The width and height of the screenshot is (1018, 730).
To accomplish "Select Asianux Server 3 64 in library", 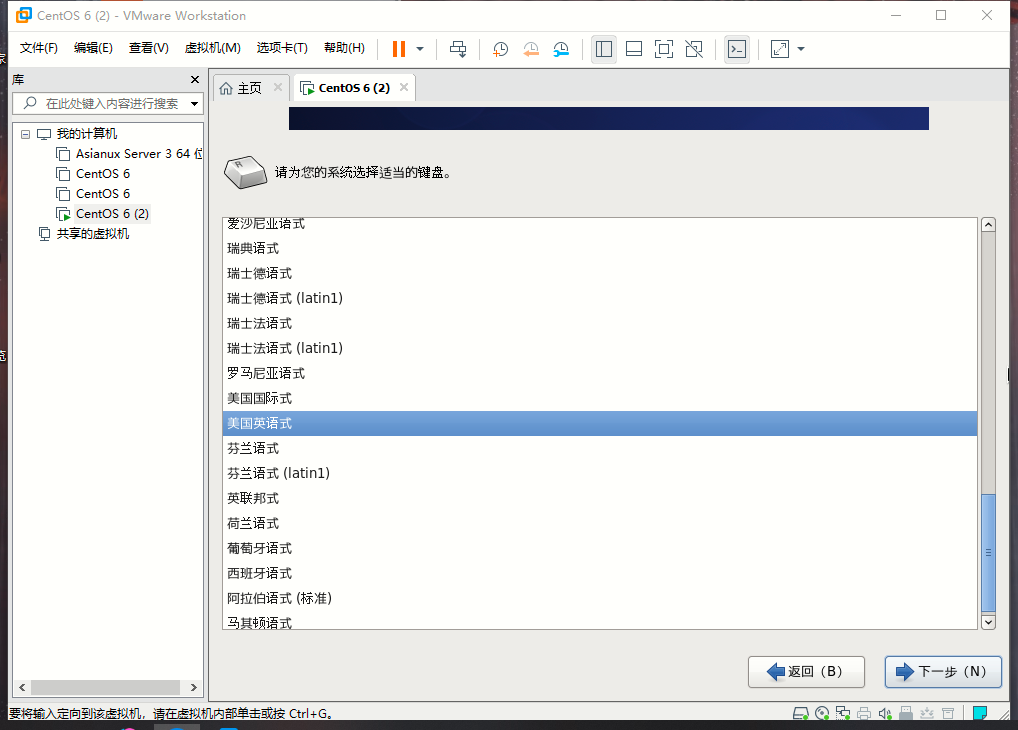I will pyautogui.click(x=130, y=154).
